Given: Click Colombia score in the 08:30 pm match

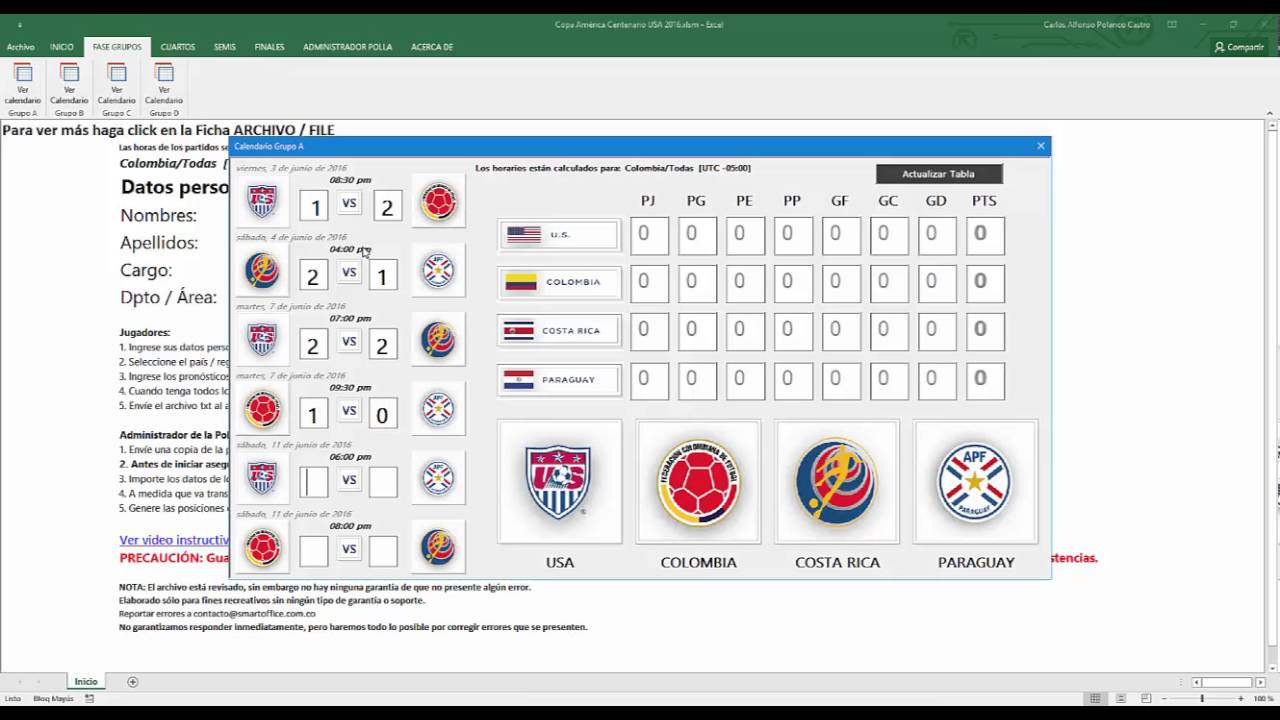Looking at the screenshot, I should pos(386,206).
